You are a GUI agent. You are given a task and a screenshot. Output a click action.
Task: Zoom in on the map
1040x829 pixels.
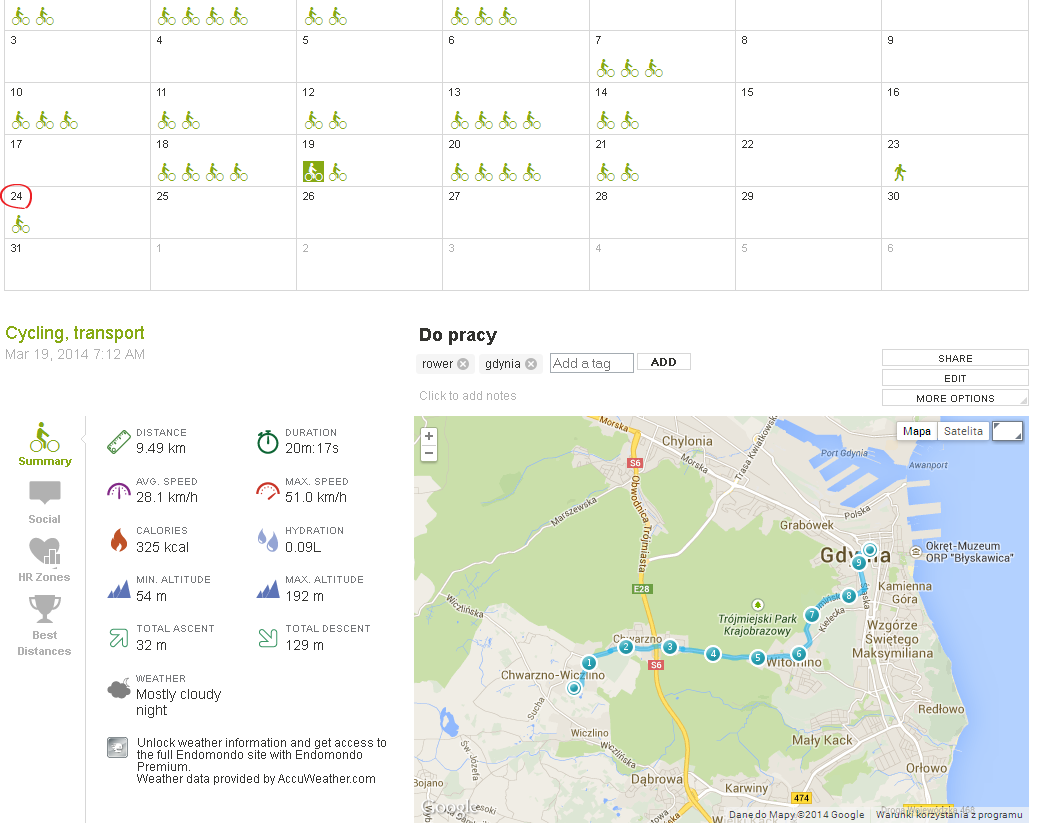click(429, 437)
